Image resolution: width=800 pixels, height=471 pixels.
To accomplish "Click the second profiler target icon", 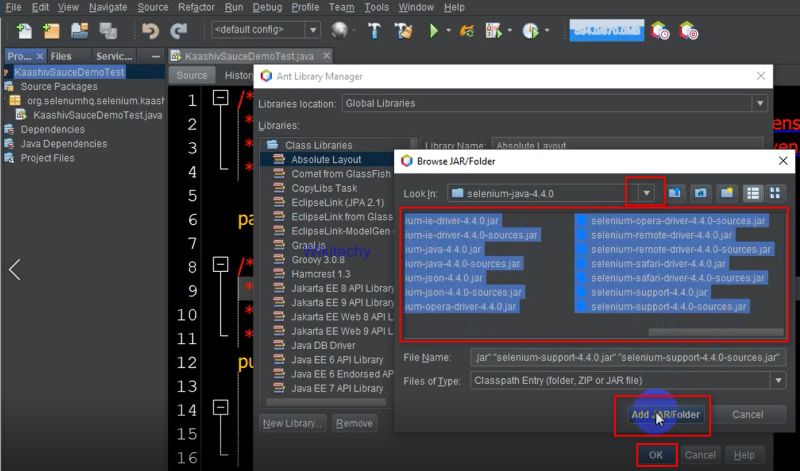I will click(688, 31).
